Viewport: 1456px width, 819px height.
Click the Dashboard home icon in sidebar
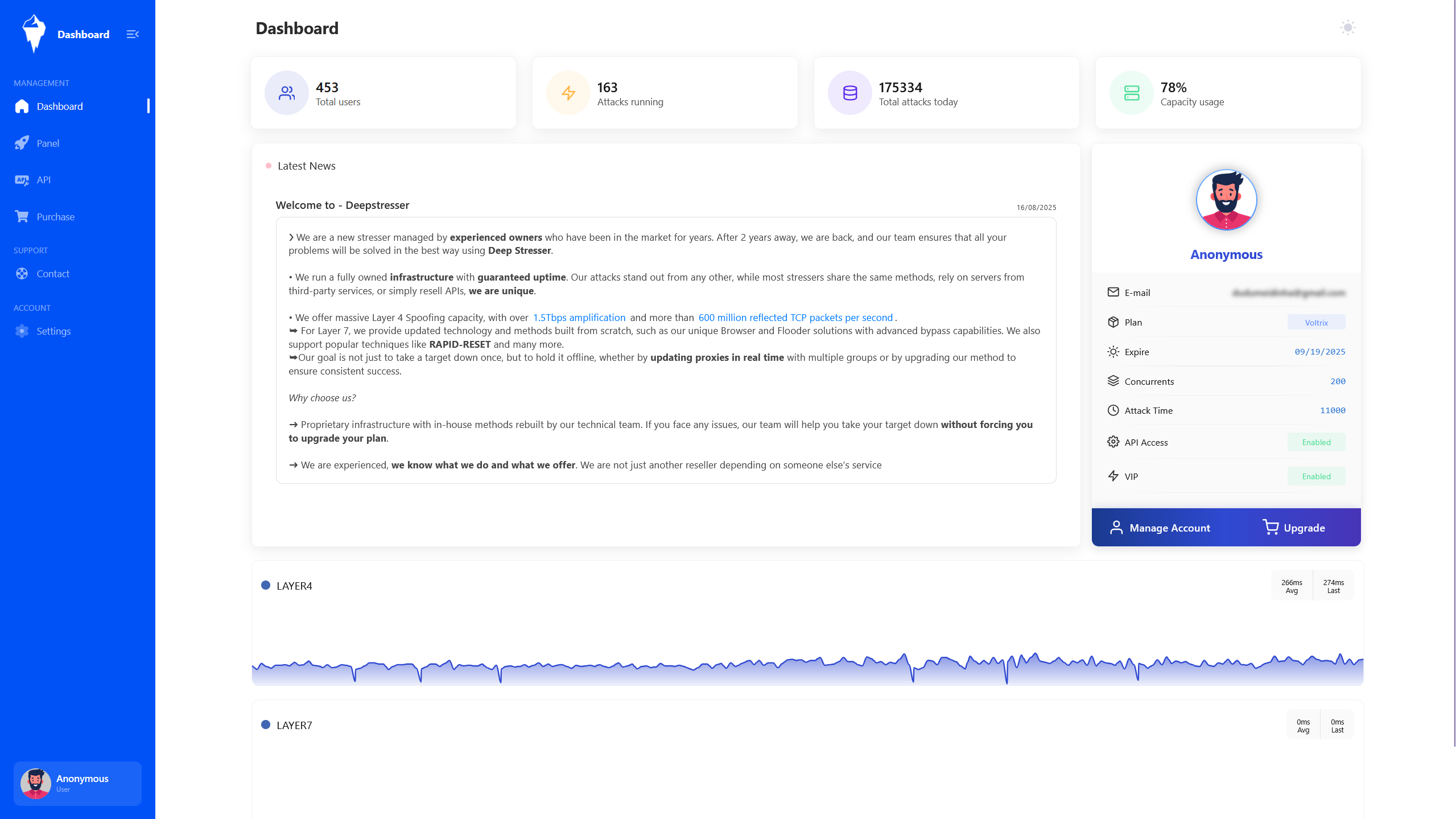[x=22, y=106]
